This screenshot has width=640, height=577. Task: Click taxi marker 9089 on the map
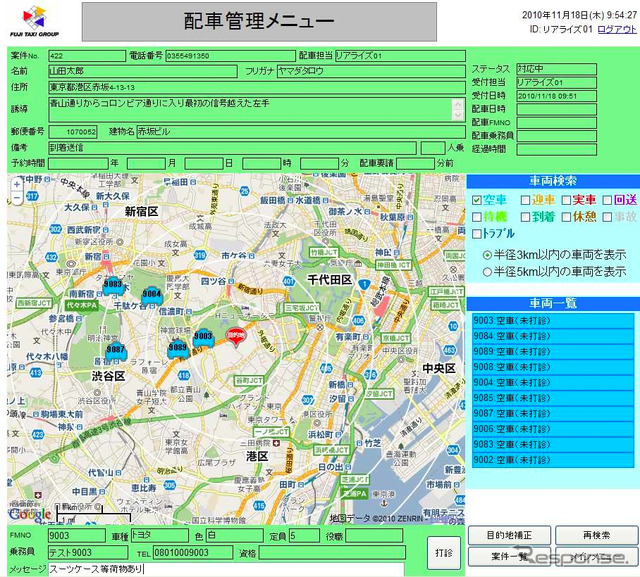pyautogui.click(x=178, y=348)
